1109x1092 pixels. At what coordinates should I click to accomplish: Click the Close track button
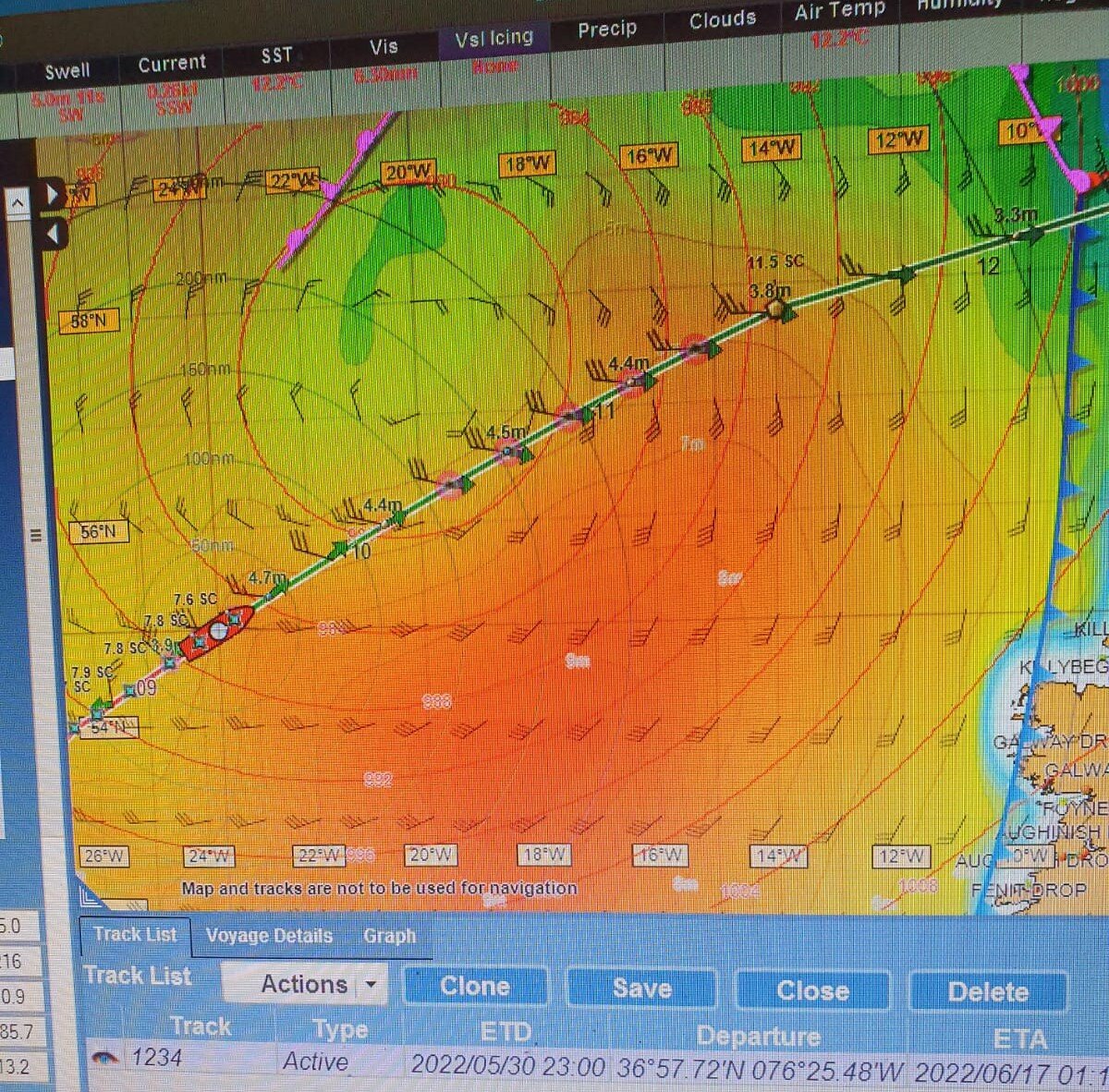(812, 991)
